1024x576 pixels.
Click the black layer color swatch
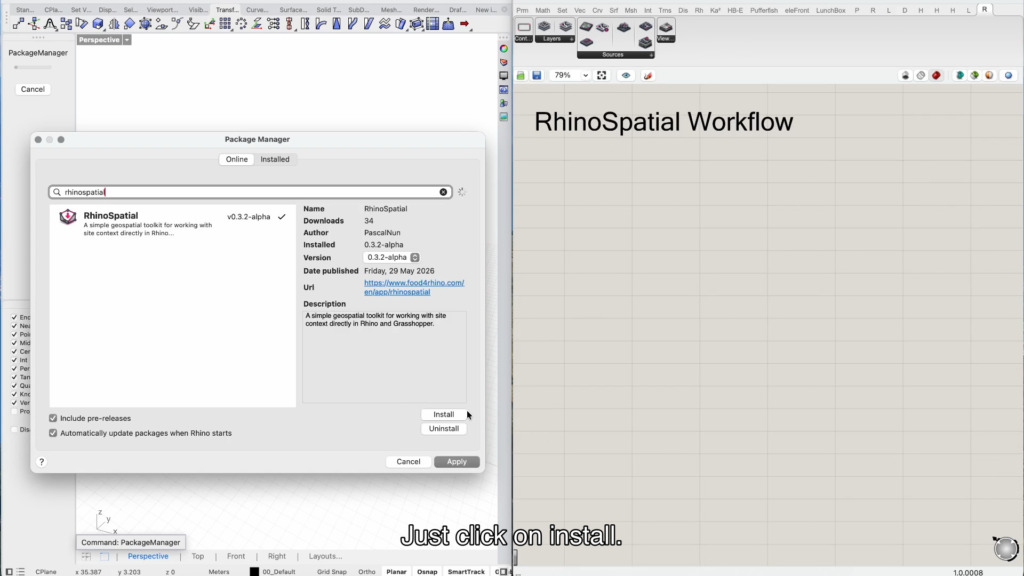pos(254,571)
